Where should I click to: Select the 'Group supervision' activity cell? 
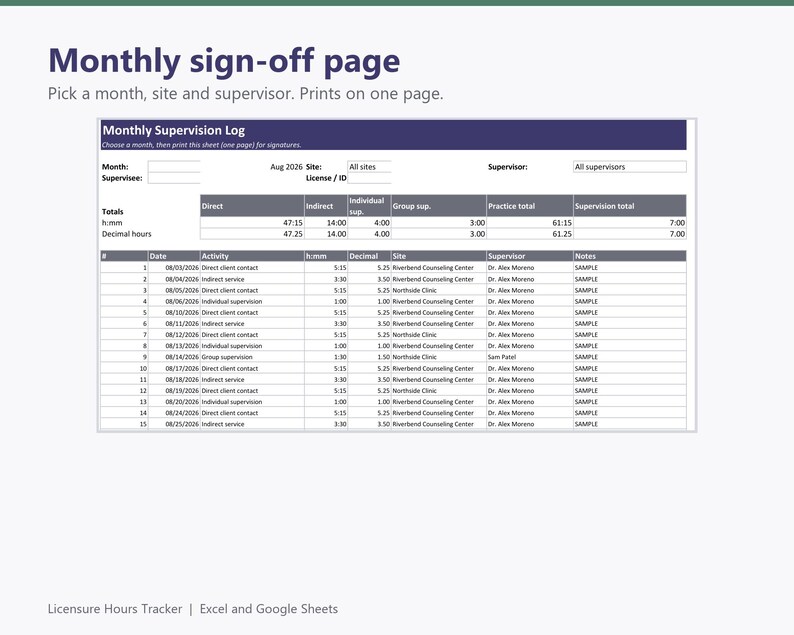tap(252, 357)
